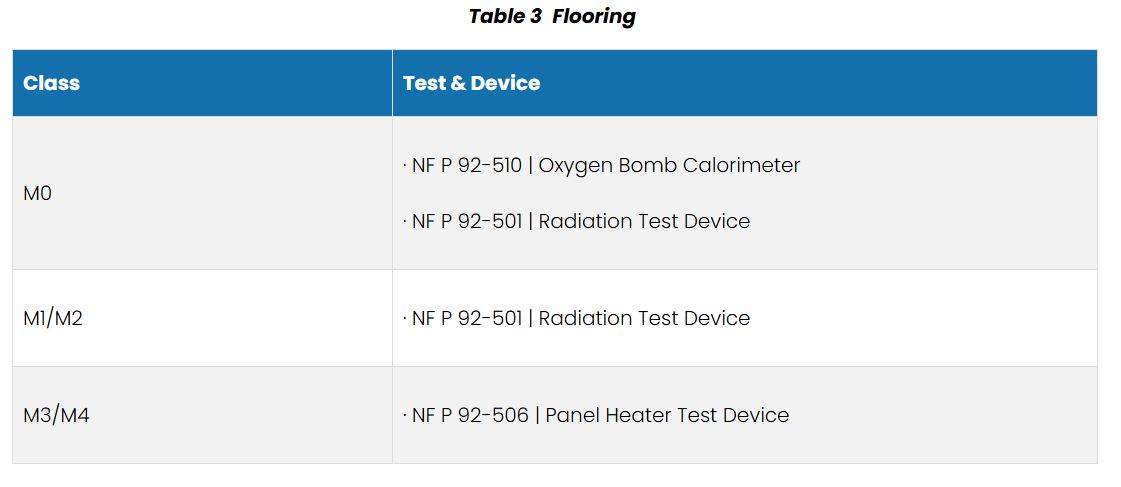Click the "Table 3 Flooring" title

click(x=551, y=16)
